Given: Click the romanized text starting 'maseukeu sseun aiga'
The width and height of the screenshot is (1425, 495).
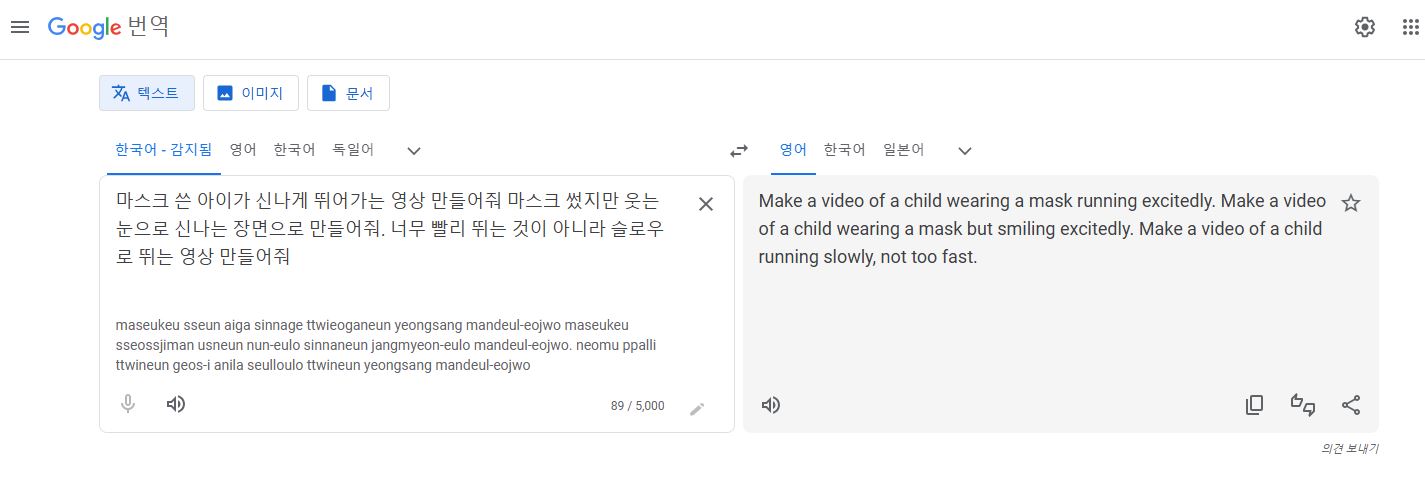Looking at the screenshot, I should pos(386,345).
